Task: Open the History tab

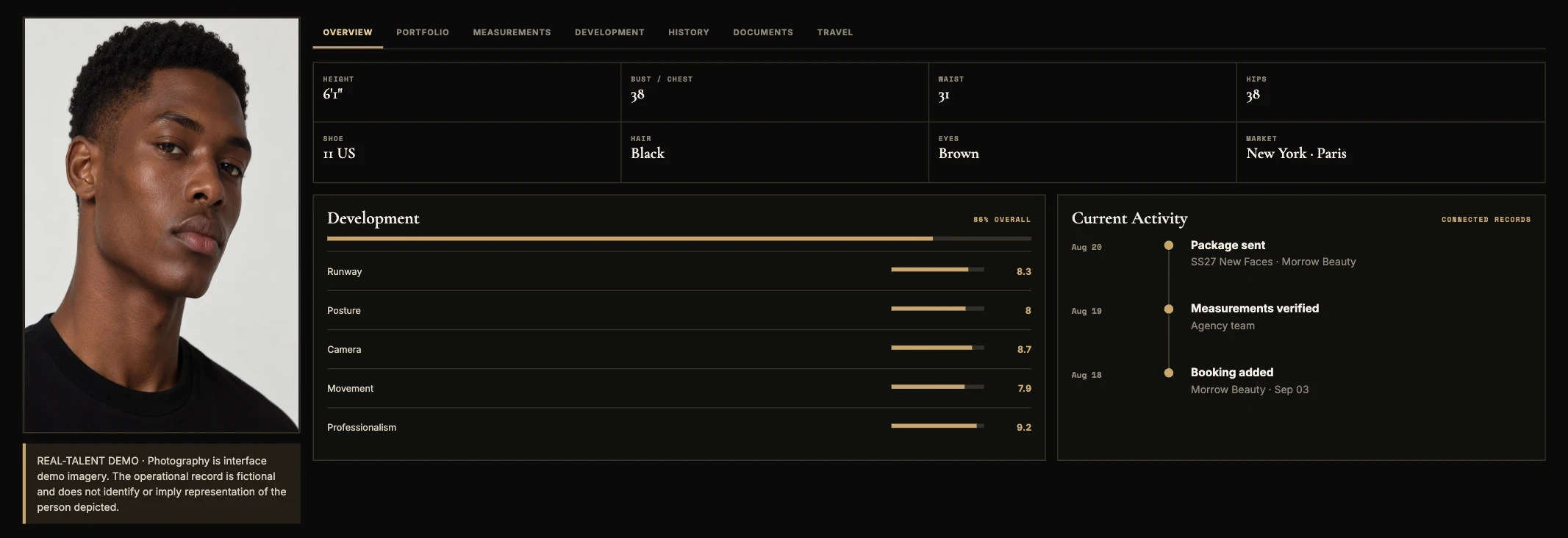Action: 689,32
